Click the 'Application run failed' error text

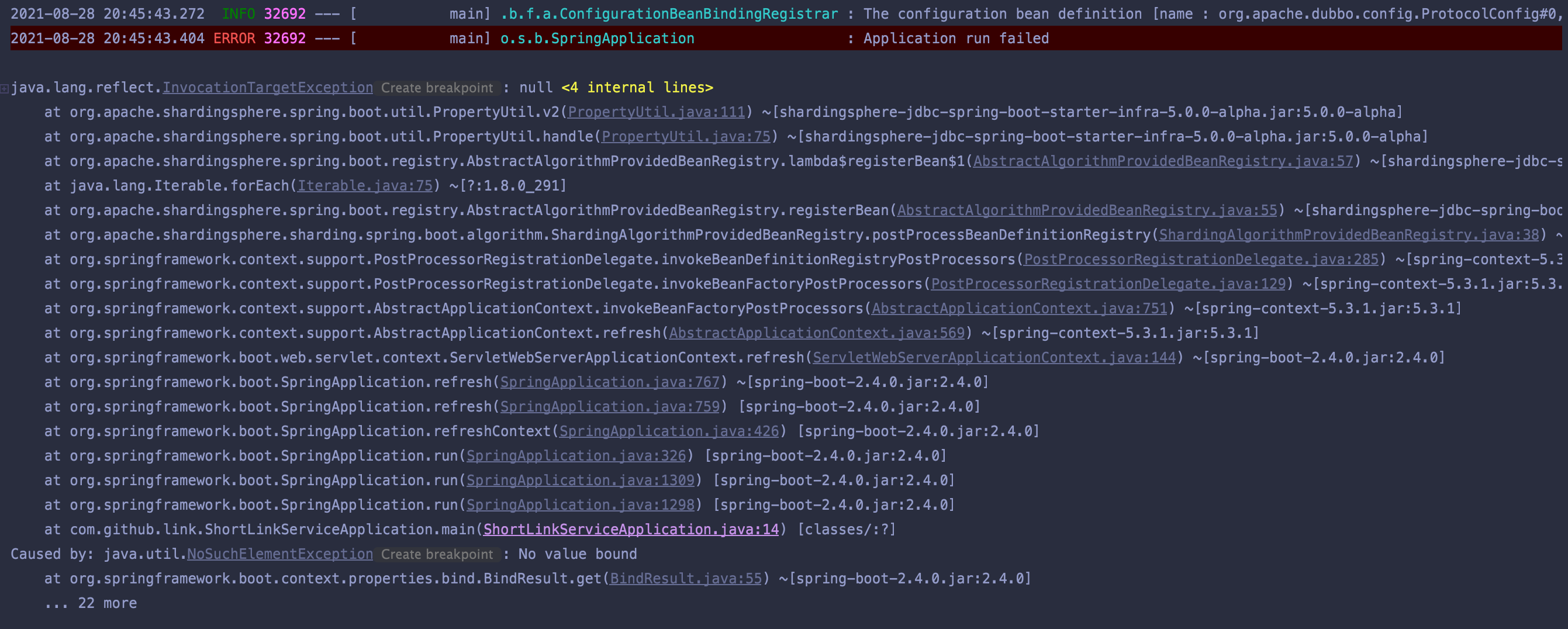956,39
